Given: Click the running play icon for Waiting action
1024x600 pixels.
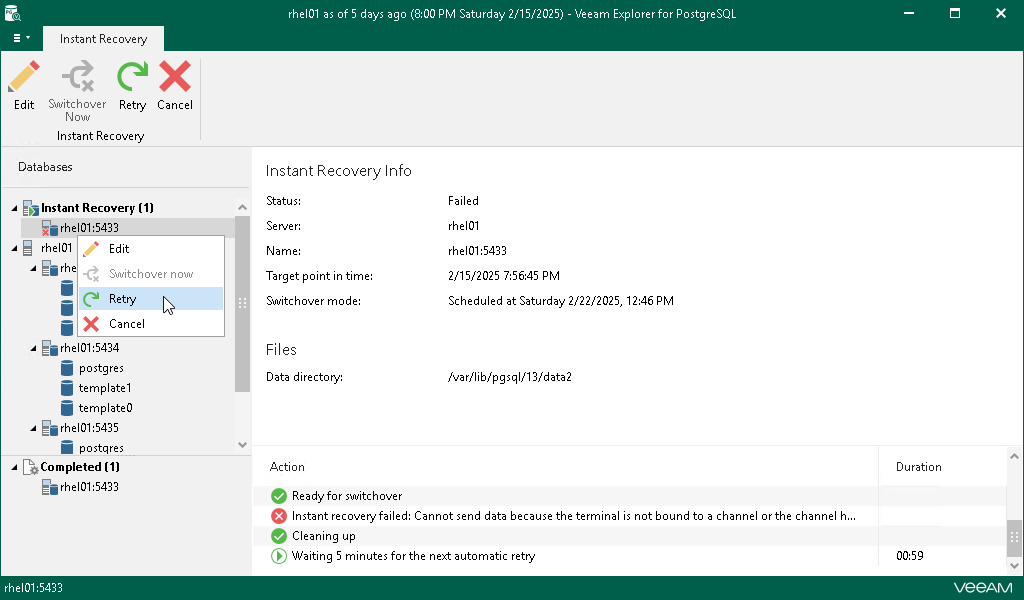Looking at the screenshot, I should [x=279, y=556].
